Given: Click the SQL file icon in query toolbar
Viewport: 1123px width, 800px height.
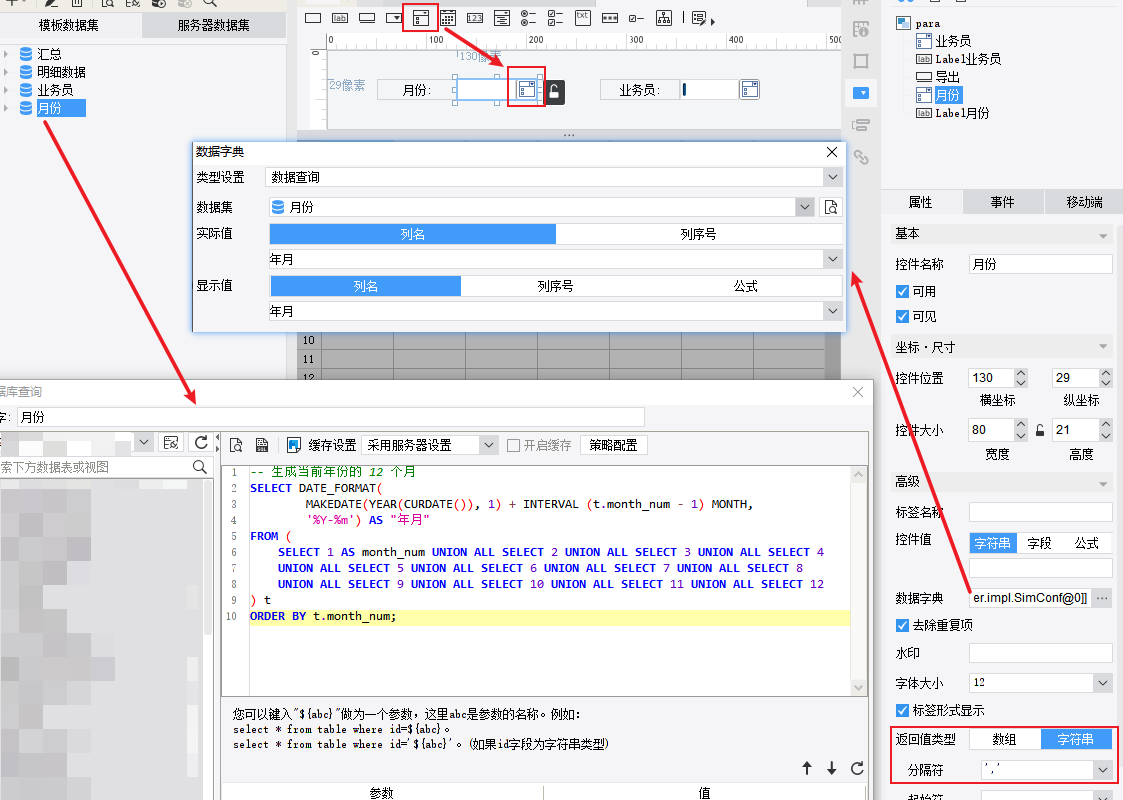Looking at the screenshot, I should (262, 445).
